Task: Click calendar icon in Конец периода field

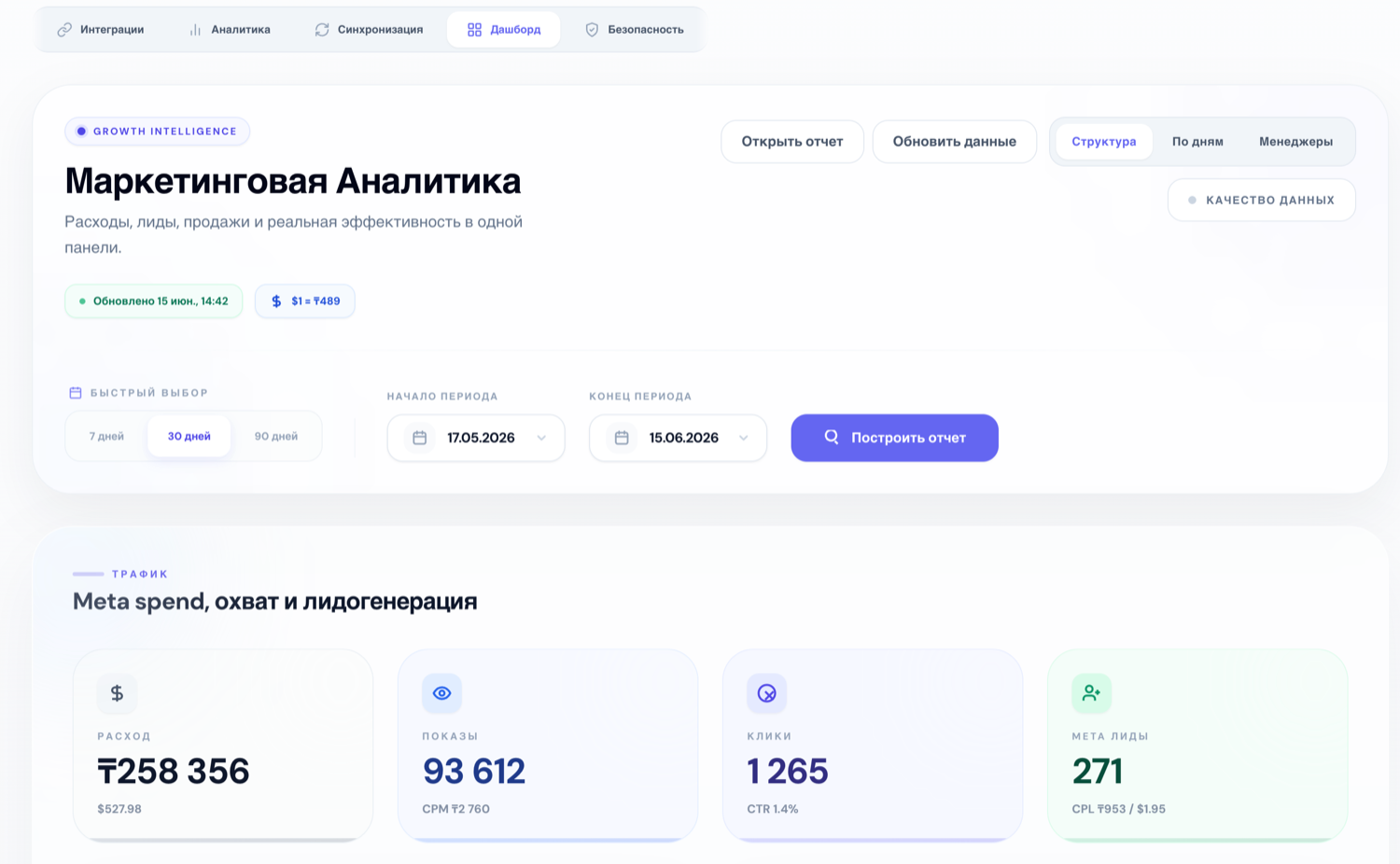Action: [622, 438]
